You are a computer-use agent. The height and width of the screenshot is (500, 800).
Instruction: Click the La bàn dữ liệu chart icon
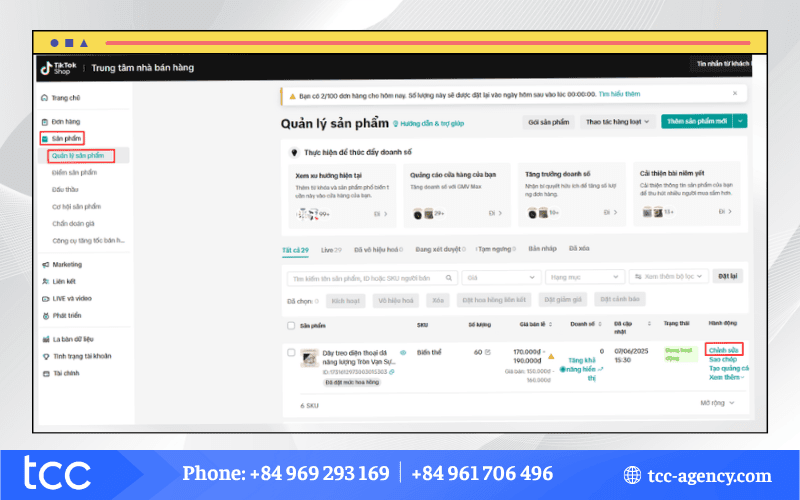[x=44, y=339]
